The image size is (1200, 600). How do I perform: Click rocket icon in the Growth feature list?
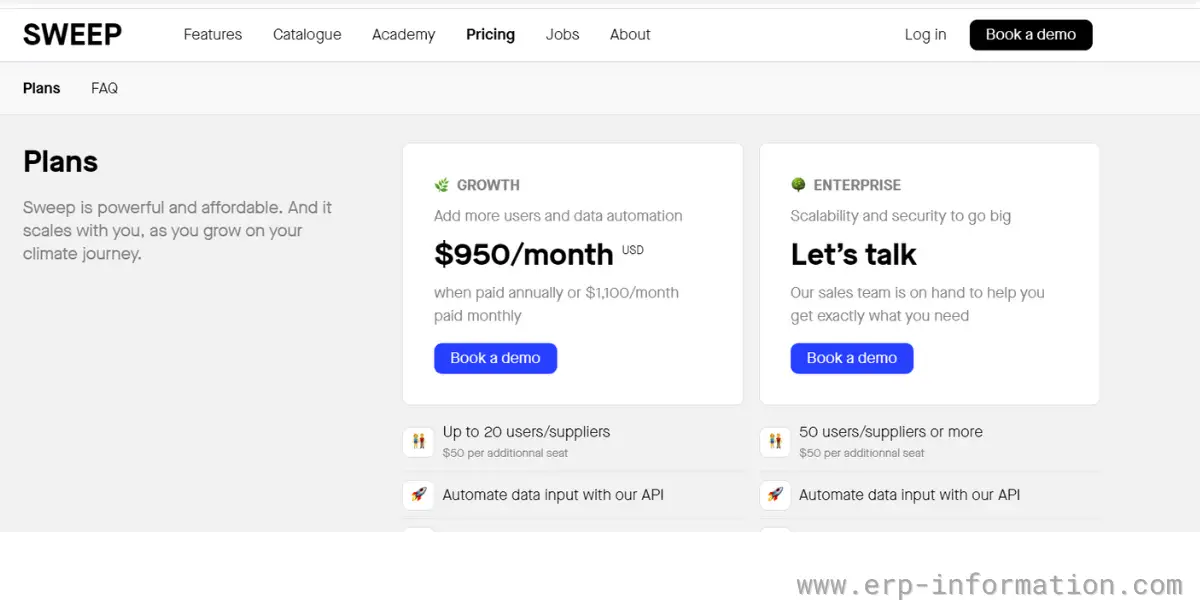tap(419, 495)
